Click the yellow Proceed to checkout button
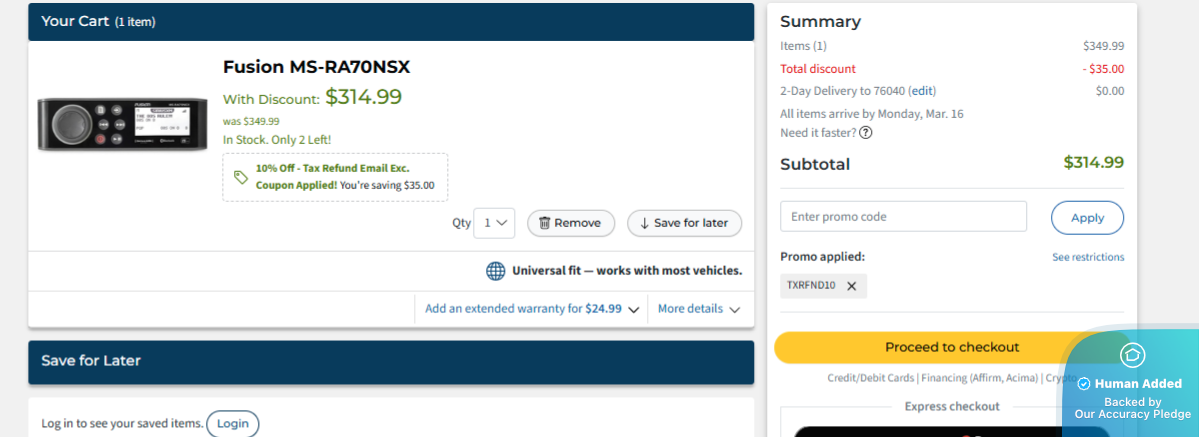Image resolution: width=1199 pixels, height=437 pixels. 951,347
